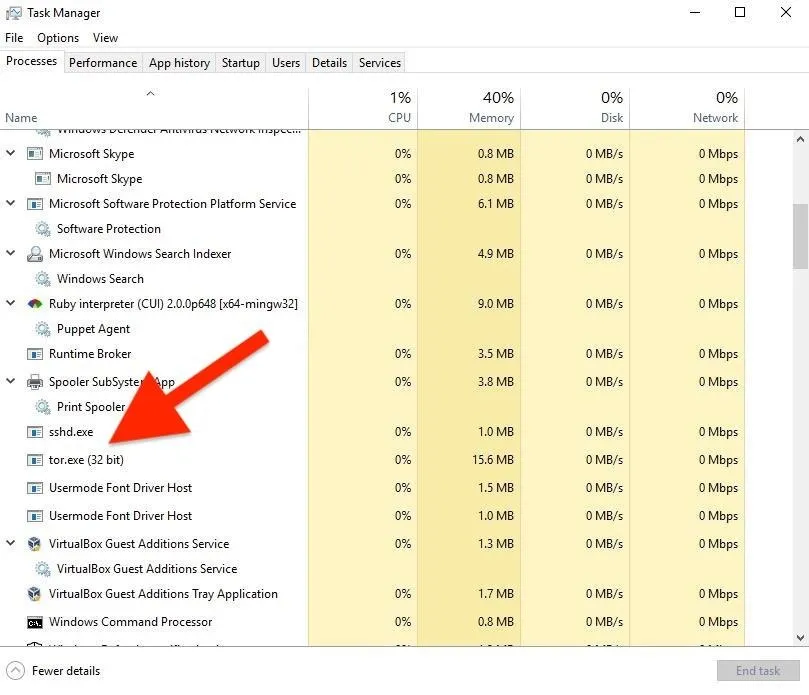Screen dimensions: 809x695
Task: Click the Ruby interpreter gem icon
Action: tap(35, 304)
